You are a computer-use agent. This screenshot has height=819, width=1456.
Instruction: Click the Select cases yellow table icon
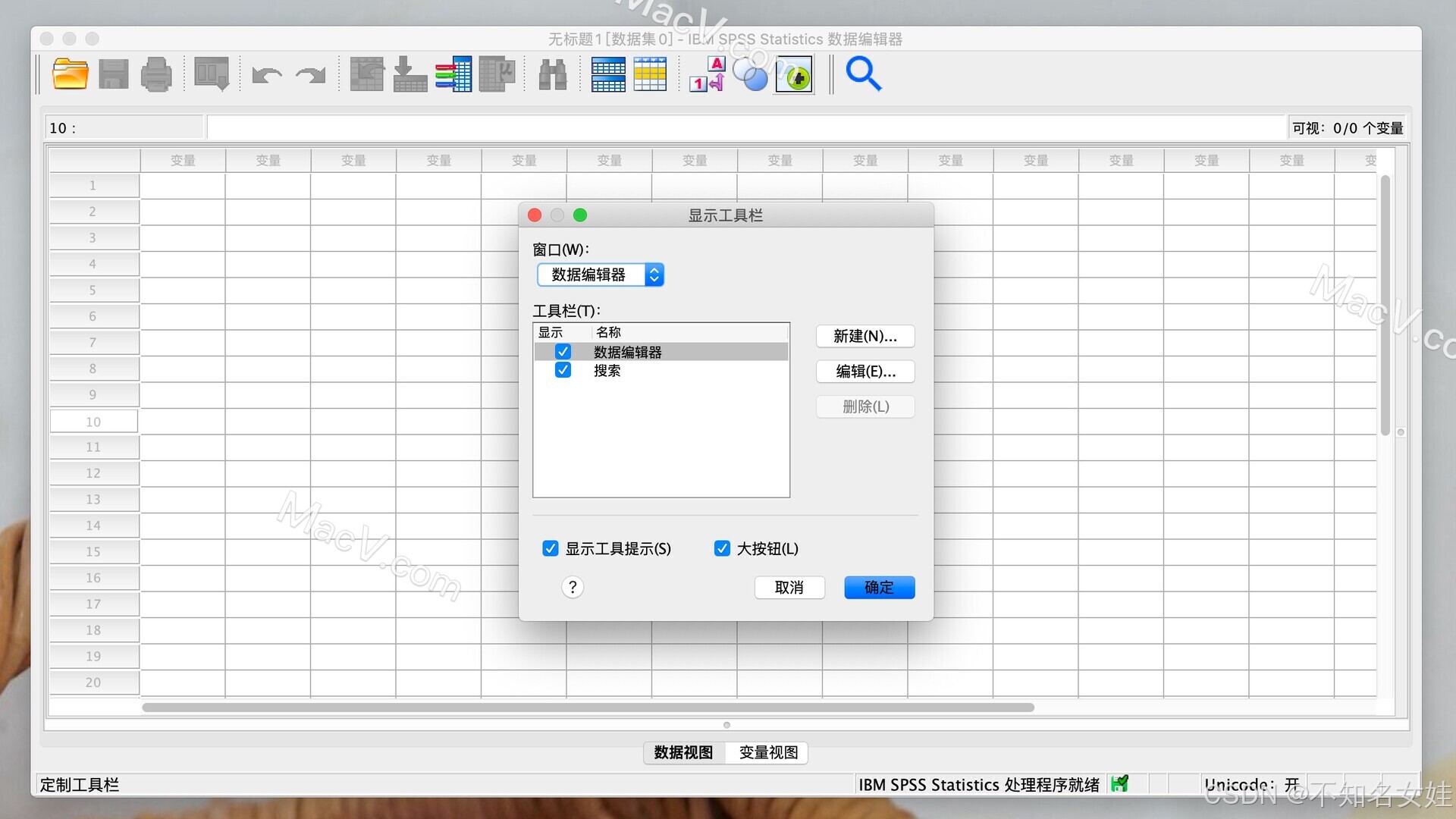pyautogui.click(x=650, y=75)
